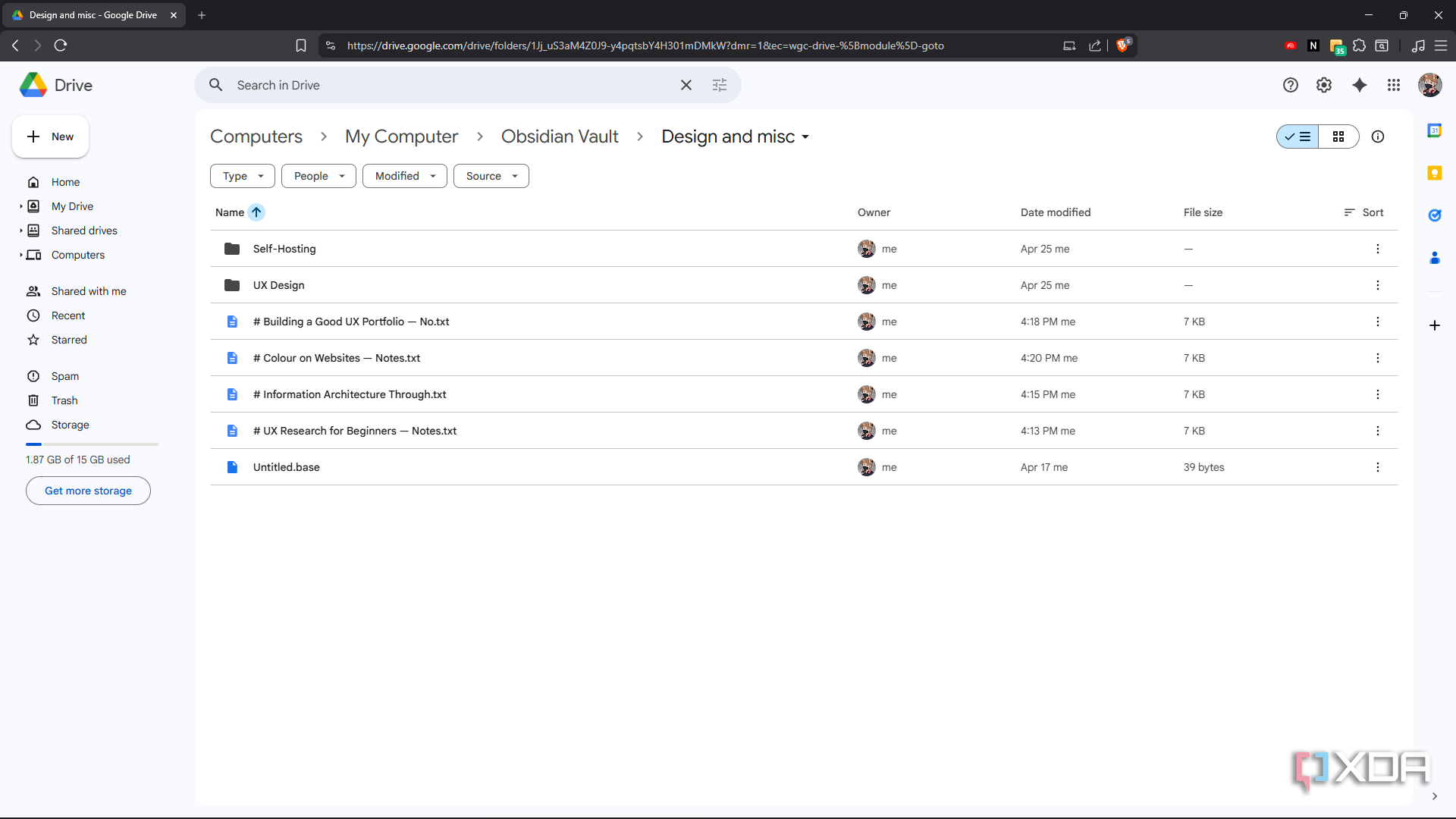
Task: Open the Type filter dropdown
Action: [243, 176]
